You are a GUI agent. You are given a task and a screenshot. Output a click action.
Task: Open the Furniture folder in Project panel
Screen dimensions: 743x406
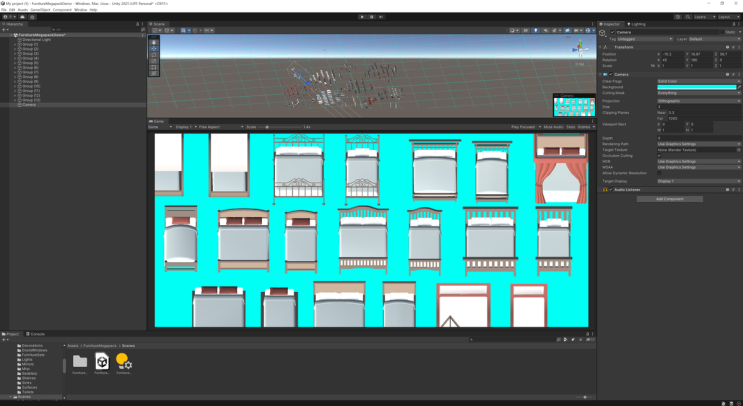pyautogui.click(x=80, y=361)
